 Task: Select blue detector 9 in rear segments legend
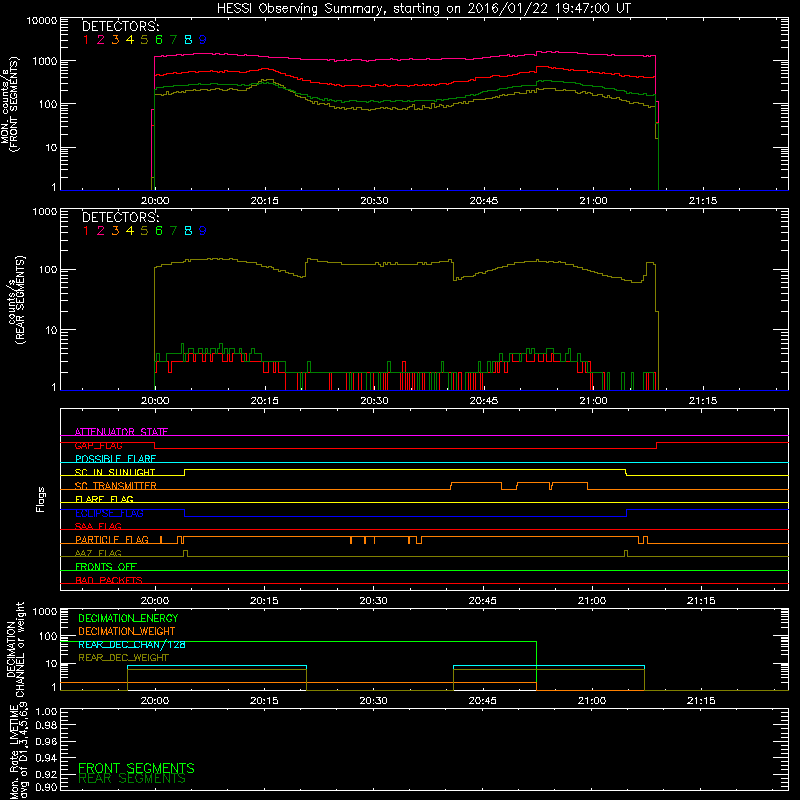[203, 231]
